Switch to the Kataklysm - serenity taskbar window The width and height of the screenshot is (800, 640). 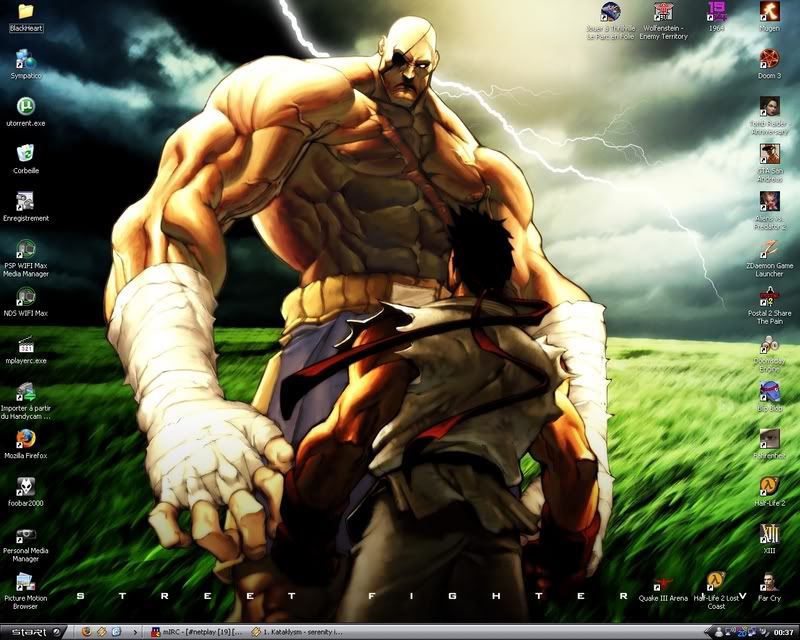tap(297, 633)
